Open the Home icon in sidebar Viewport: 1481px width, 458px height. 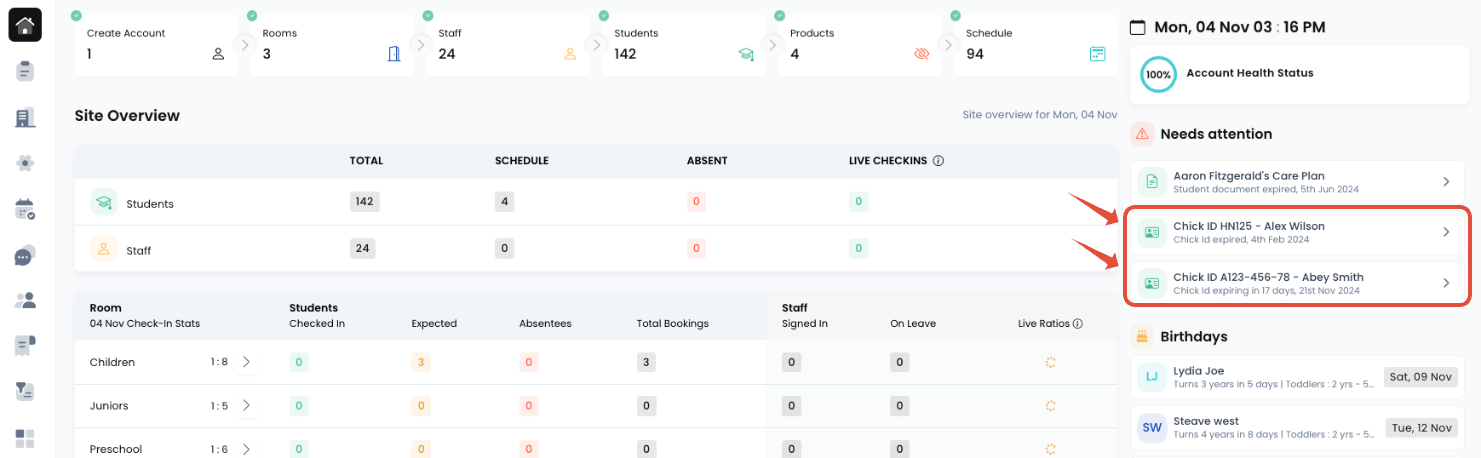coord(25,25)
